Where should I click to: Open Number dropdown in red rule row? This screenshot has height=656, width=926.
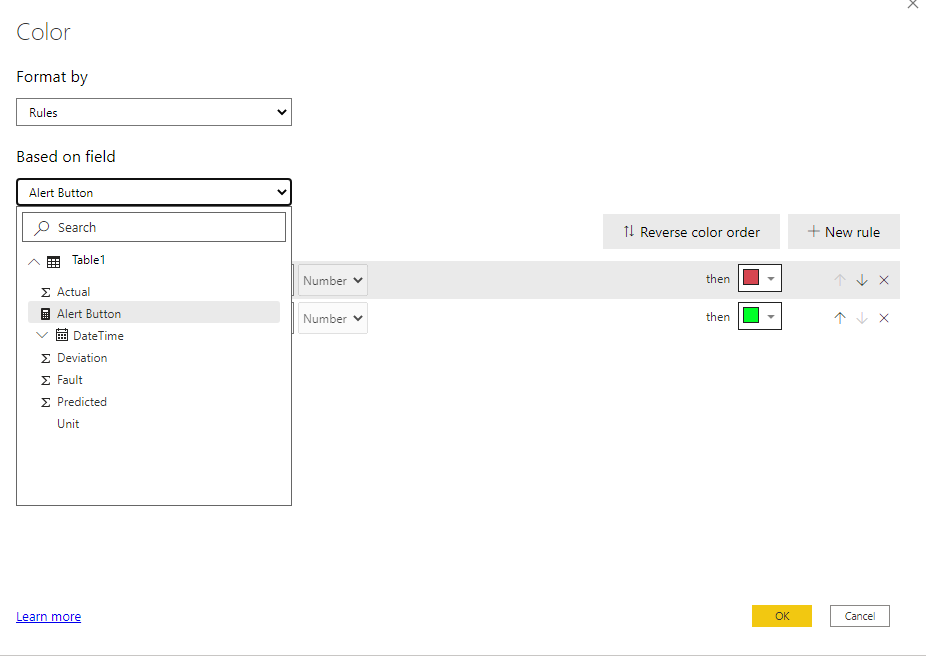click(x=332, y=280)
